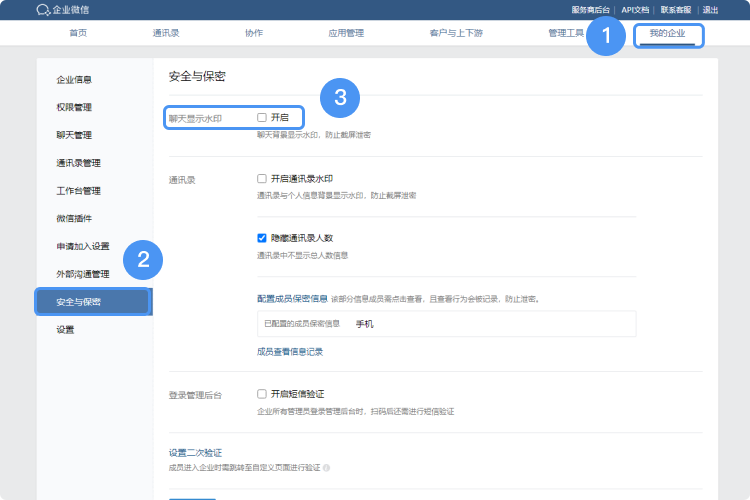Enable the 开启短信验证 checkbox
The width and height of the screenshot is (750, 500).
(262, 394)
